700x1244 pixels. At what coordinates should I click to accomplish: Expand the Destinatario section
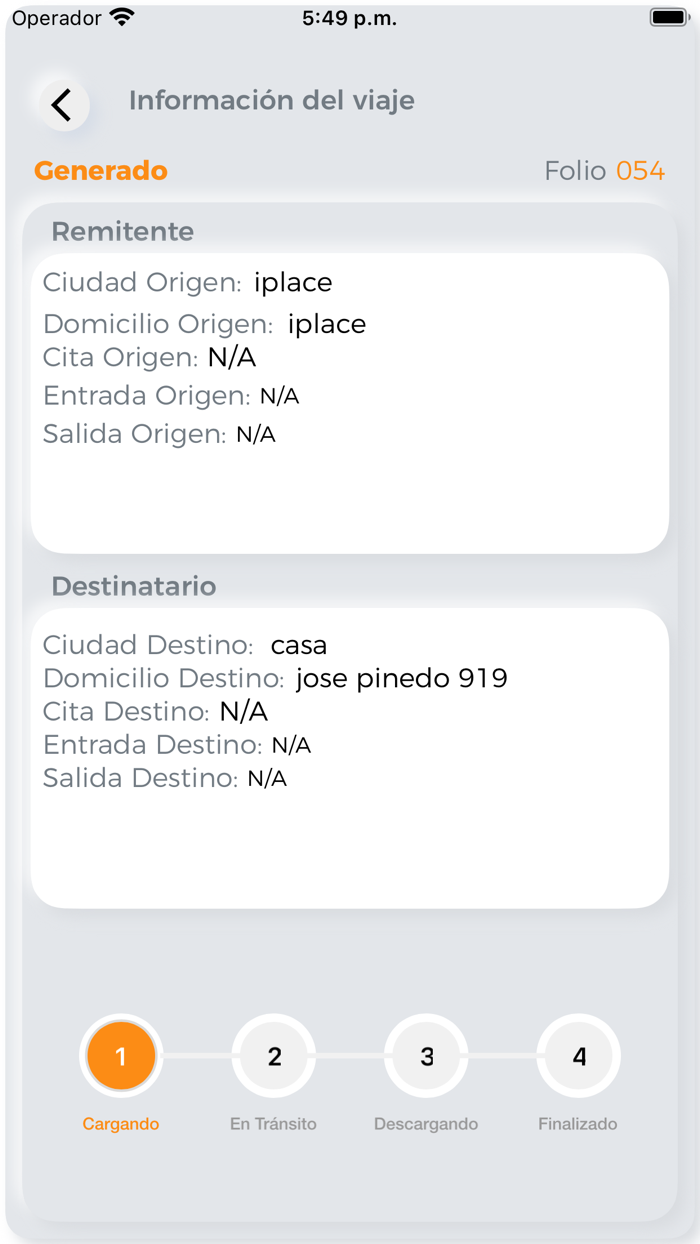[x=134, y=586]
